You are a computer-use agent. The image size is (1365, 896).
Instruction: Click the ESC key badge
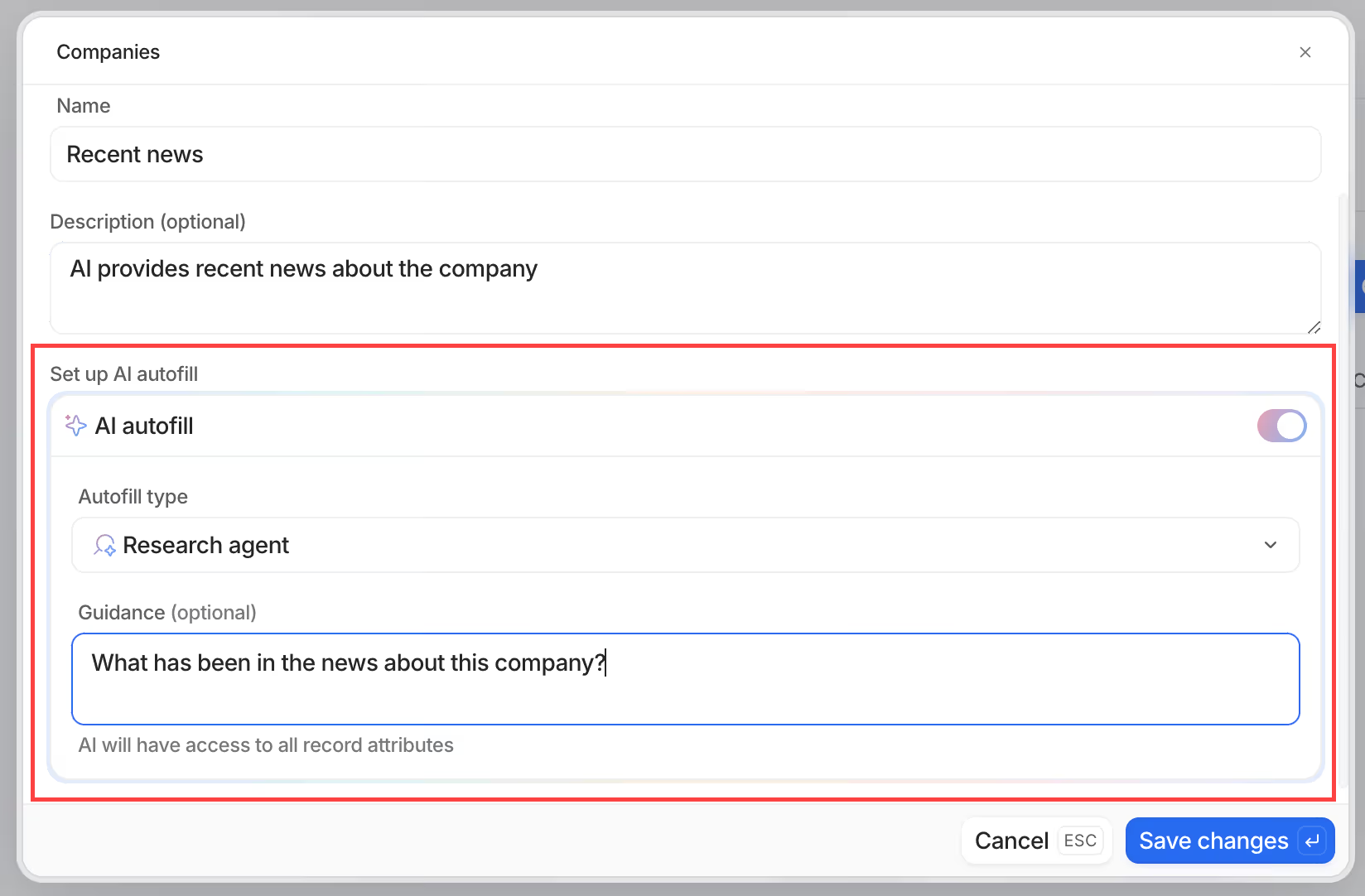pyautogui.click(x=1080, y=841)
